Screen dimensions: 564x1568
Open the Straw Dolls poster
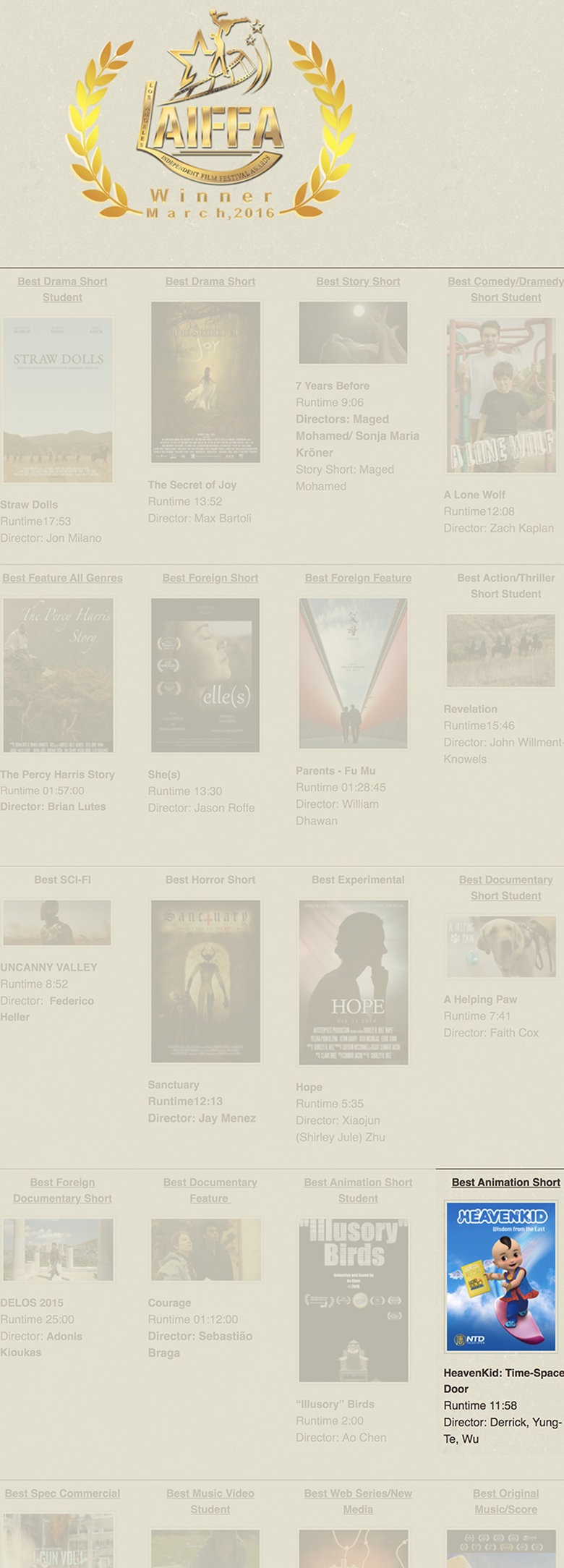[58, 400]
